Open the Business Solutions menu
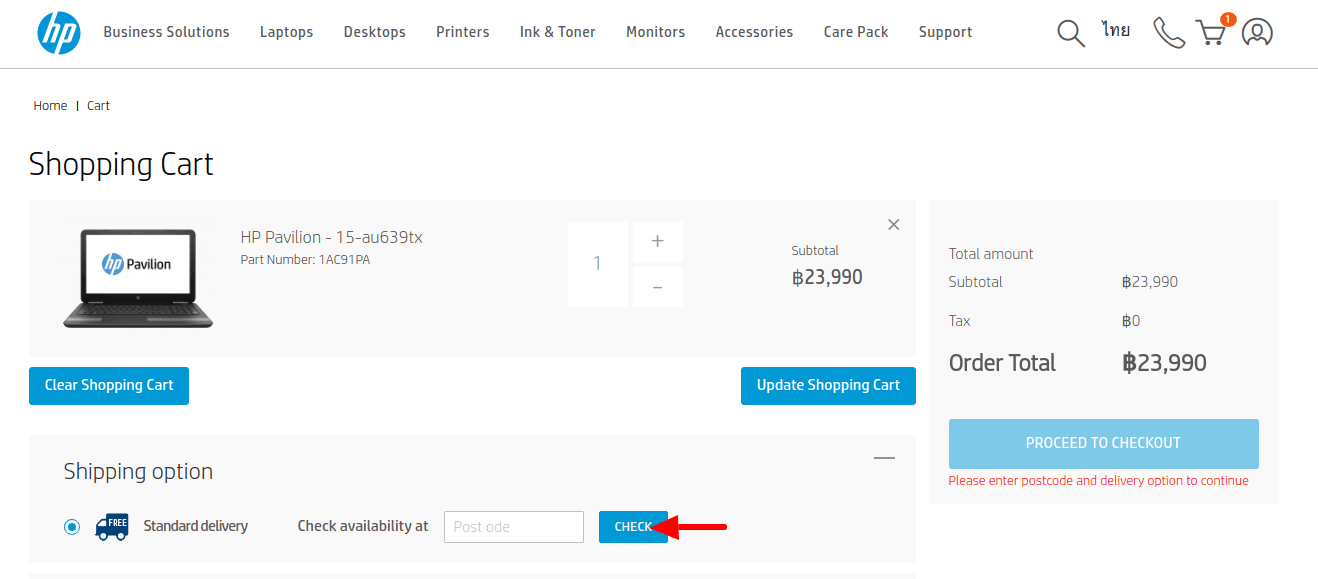The width and height of the screenshot is (1318, 579). click(166, 32)
